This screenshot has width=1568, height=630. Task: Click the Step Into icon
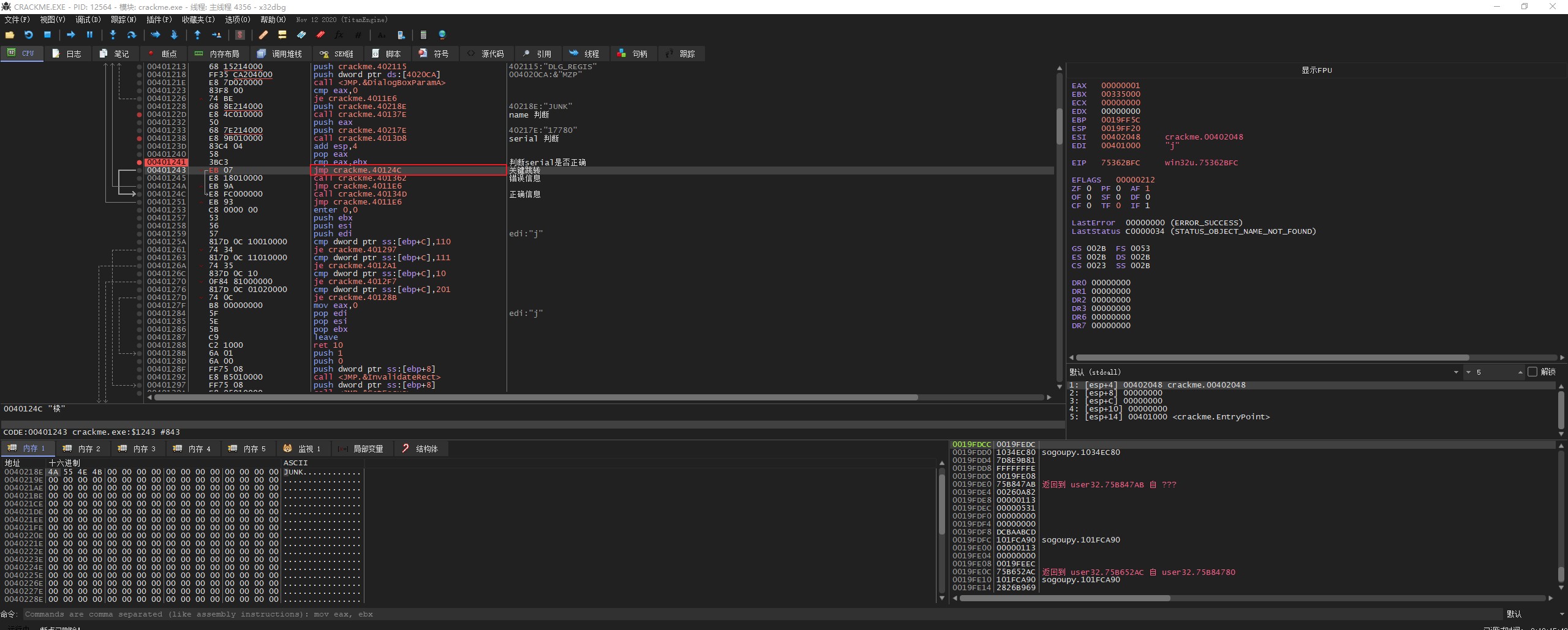tap(113, 35)
